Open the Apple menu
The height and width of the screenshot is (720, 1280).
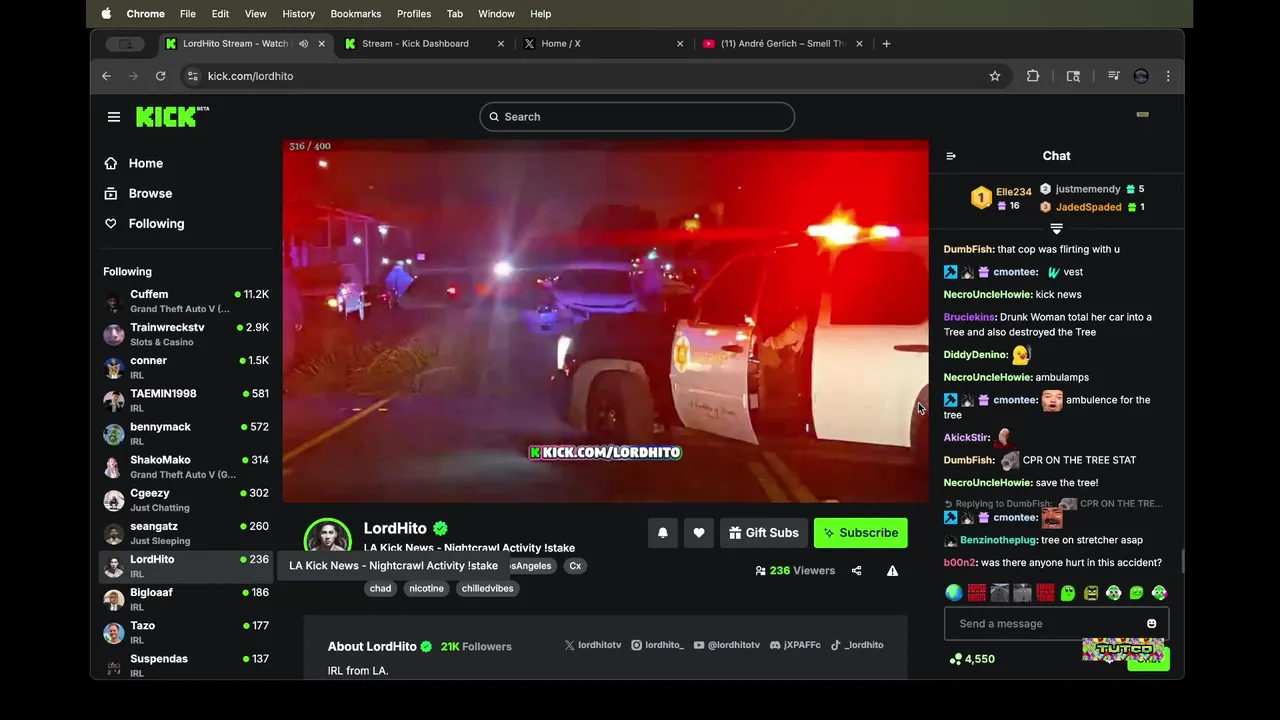107,14
